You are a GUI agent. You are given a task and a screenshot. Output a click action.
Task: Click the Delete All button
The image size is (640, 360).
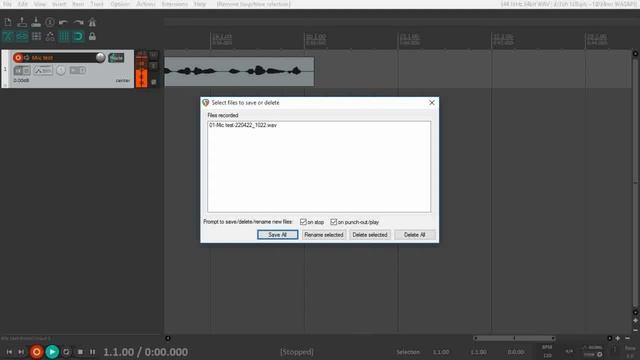[415, 235]
